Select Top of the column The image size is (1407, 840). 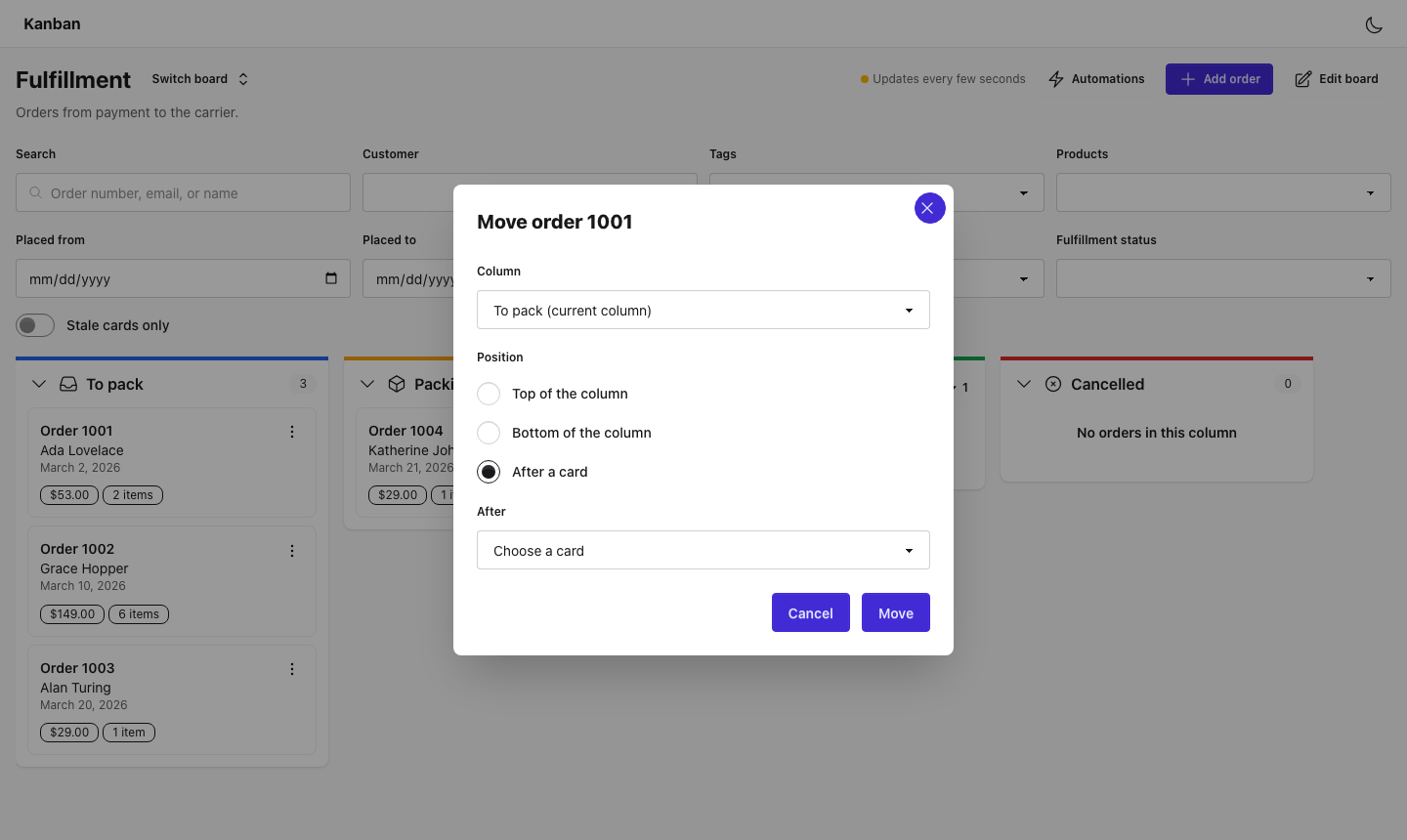pyautogui.click(x=489, y=394)
